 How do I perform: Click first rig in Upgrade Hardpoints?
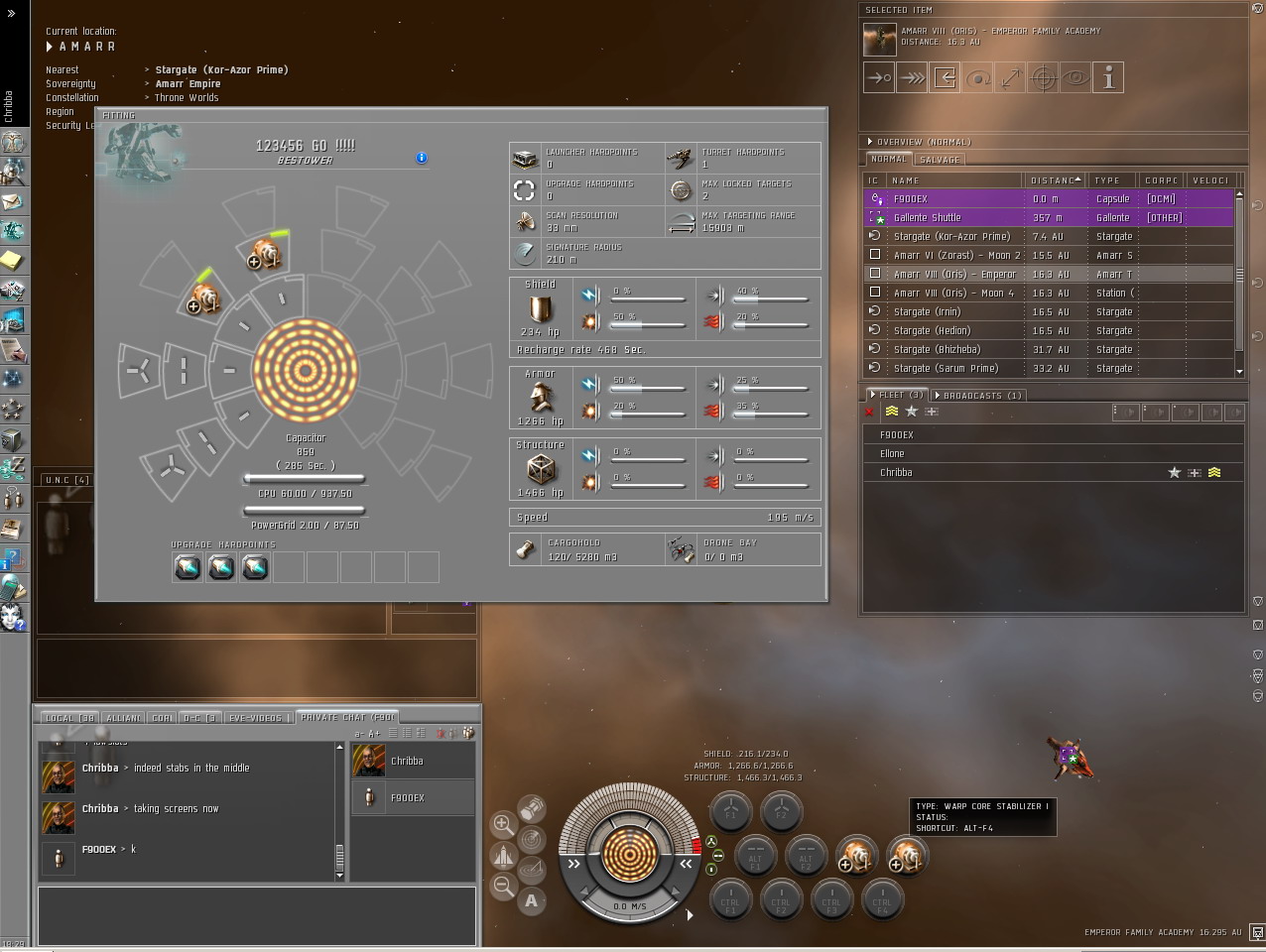[x=188, y=567]
